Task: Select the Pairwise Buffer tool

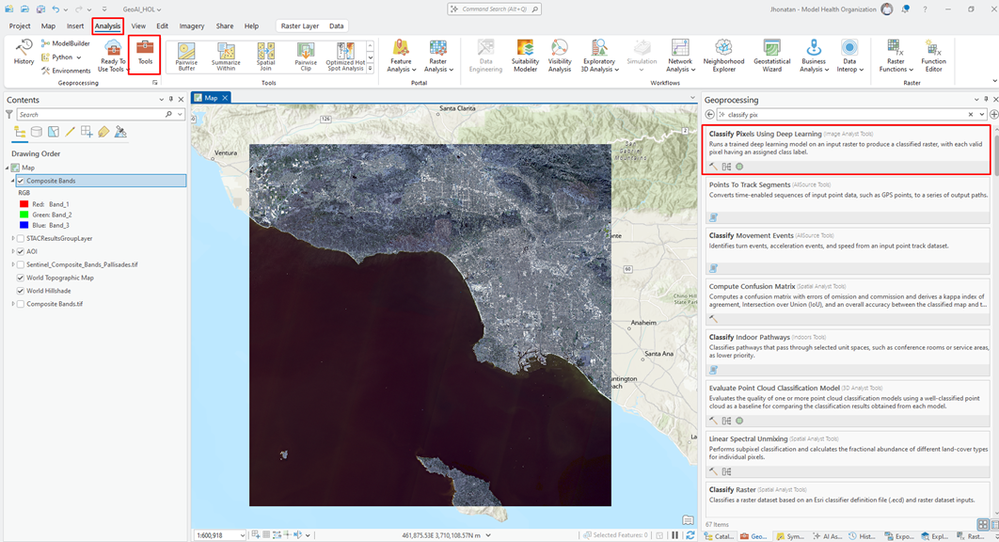Action: tap(186, 56)
